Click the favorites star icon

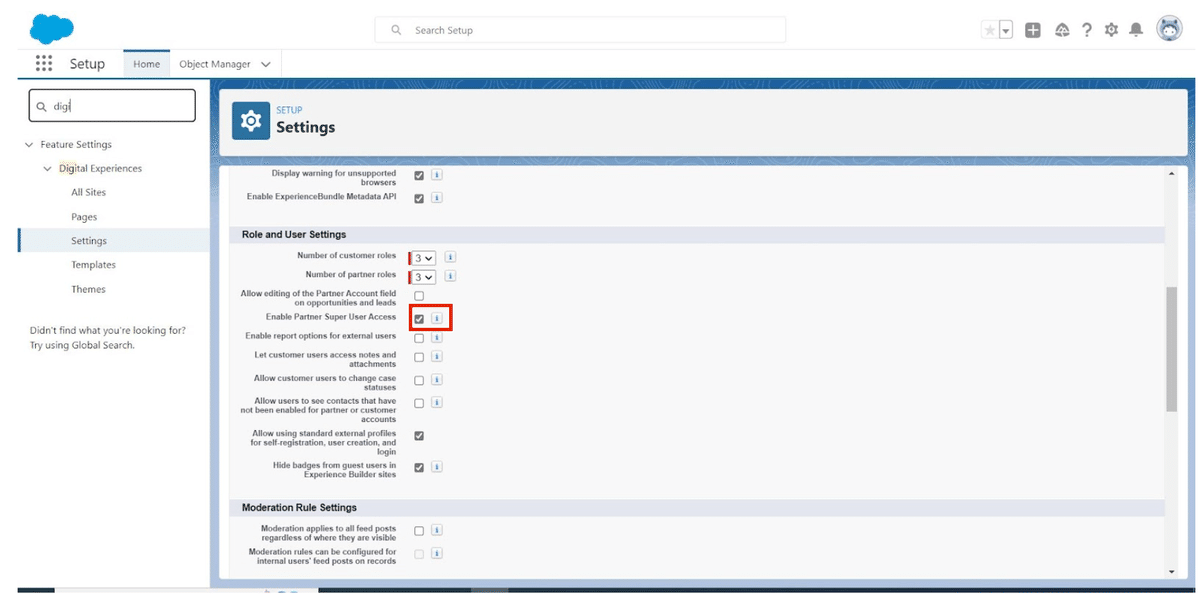(989, 30)
